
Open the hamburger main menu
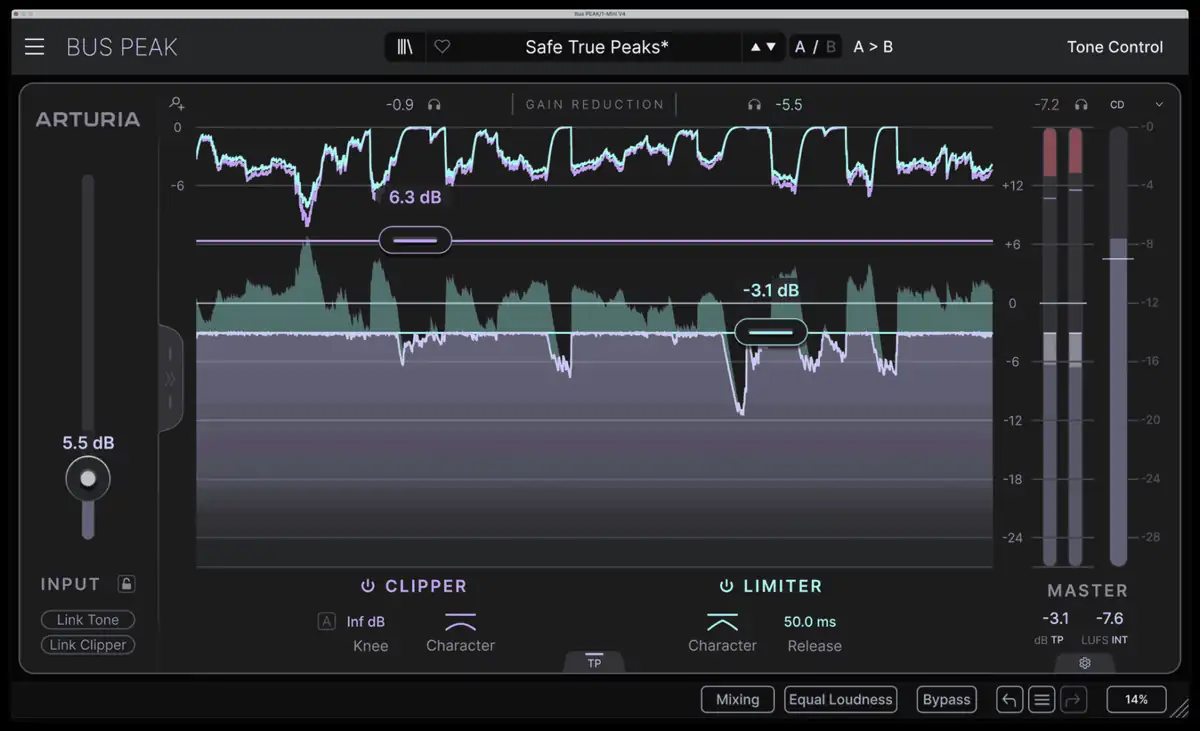tap(35, 47)
